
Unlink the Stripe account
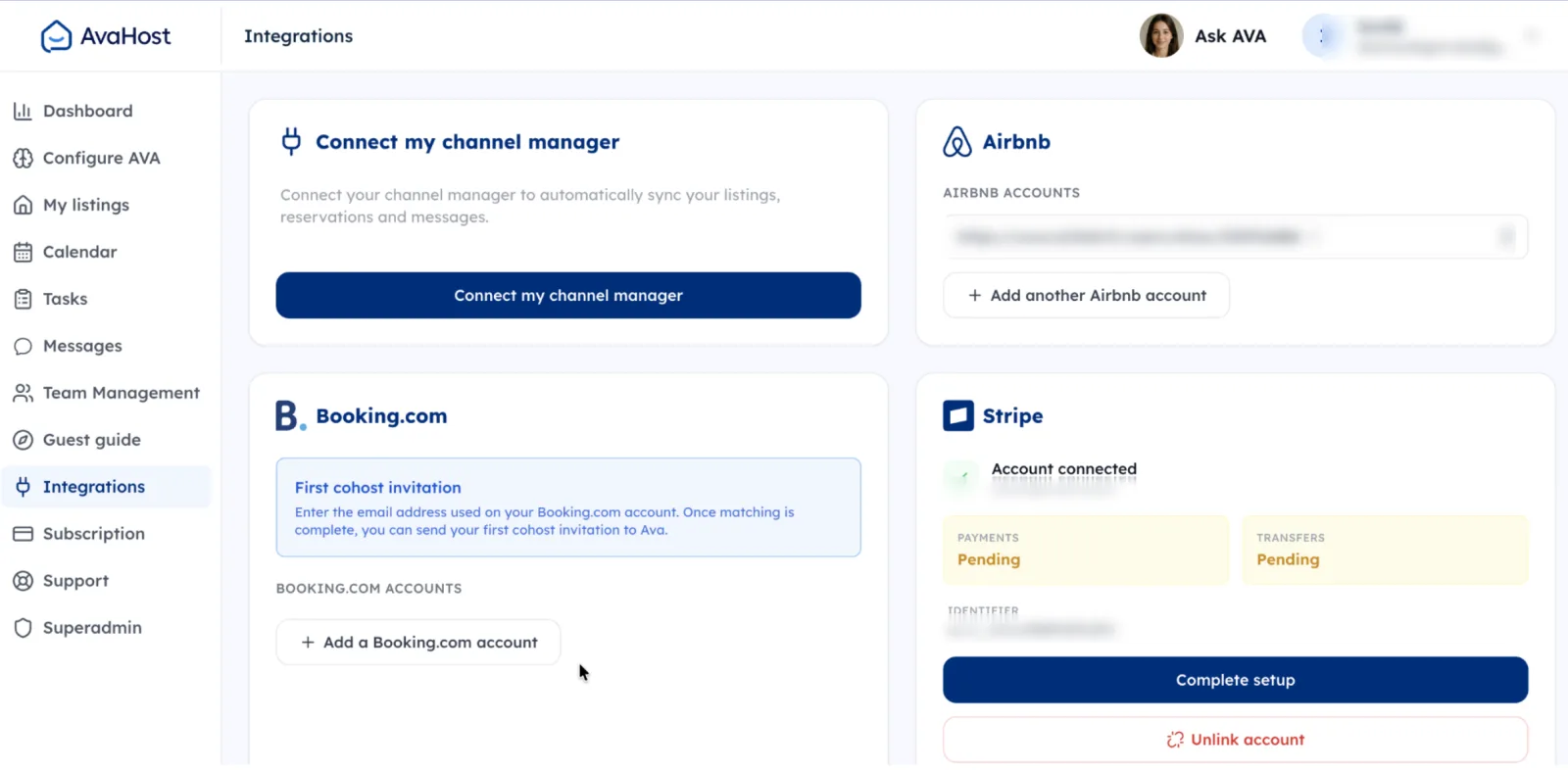(x=1235, y=740)
